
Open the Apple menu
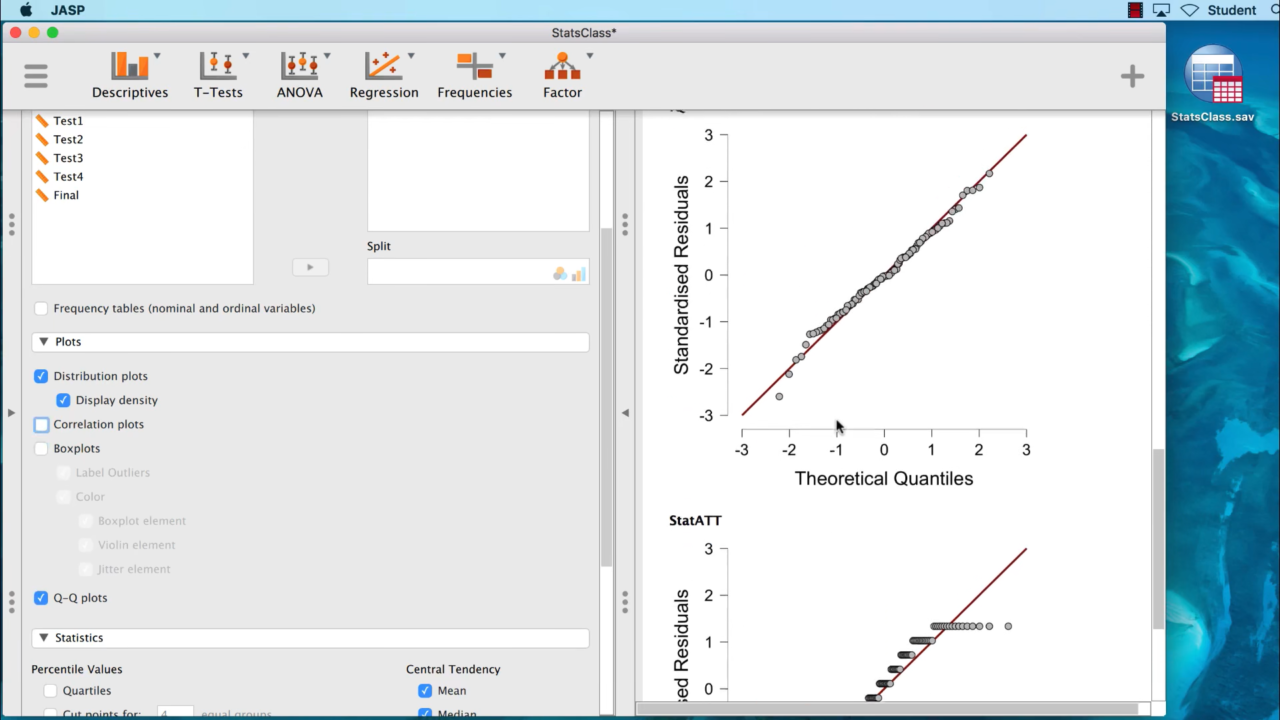26,10
